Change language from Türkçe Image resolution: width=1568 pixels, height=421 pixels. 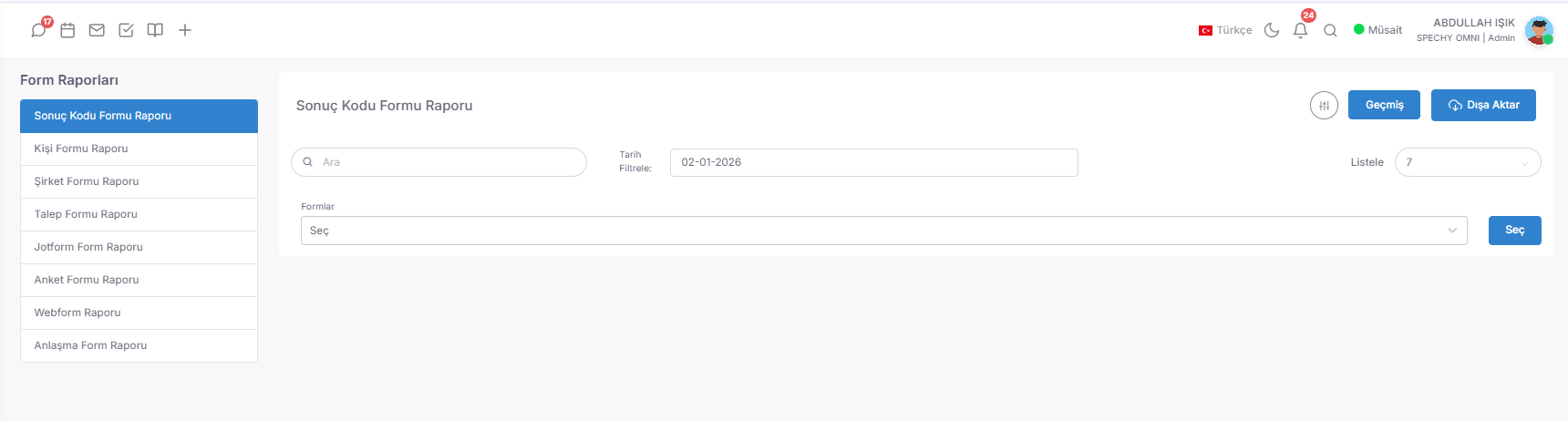click(x=1225, y=30)
